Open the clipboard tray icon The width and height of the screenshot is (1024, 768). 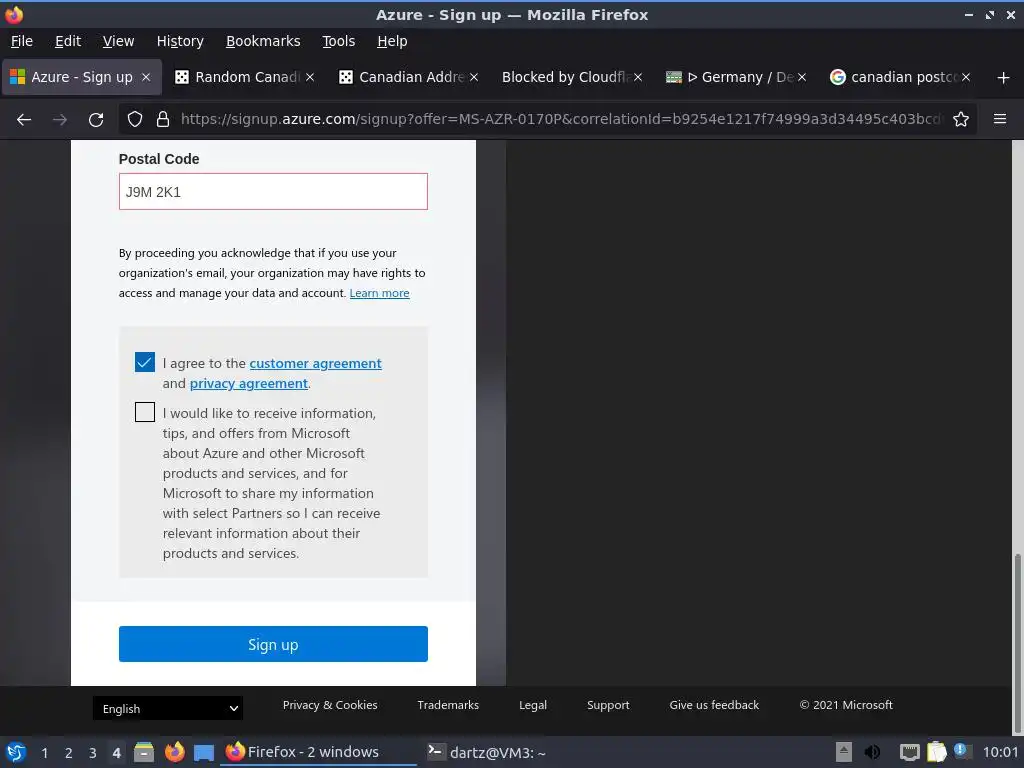click(x=936, y=752)
